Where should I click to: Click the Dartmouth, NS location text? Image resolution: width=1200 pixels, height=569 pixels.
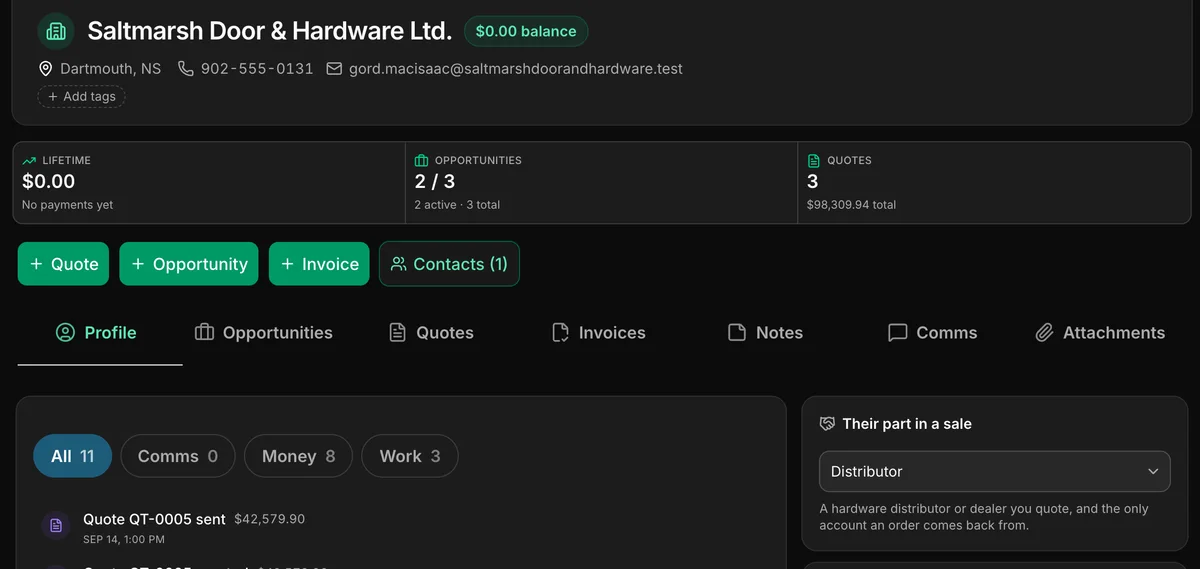coord(110,69)
